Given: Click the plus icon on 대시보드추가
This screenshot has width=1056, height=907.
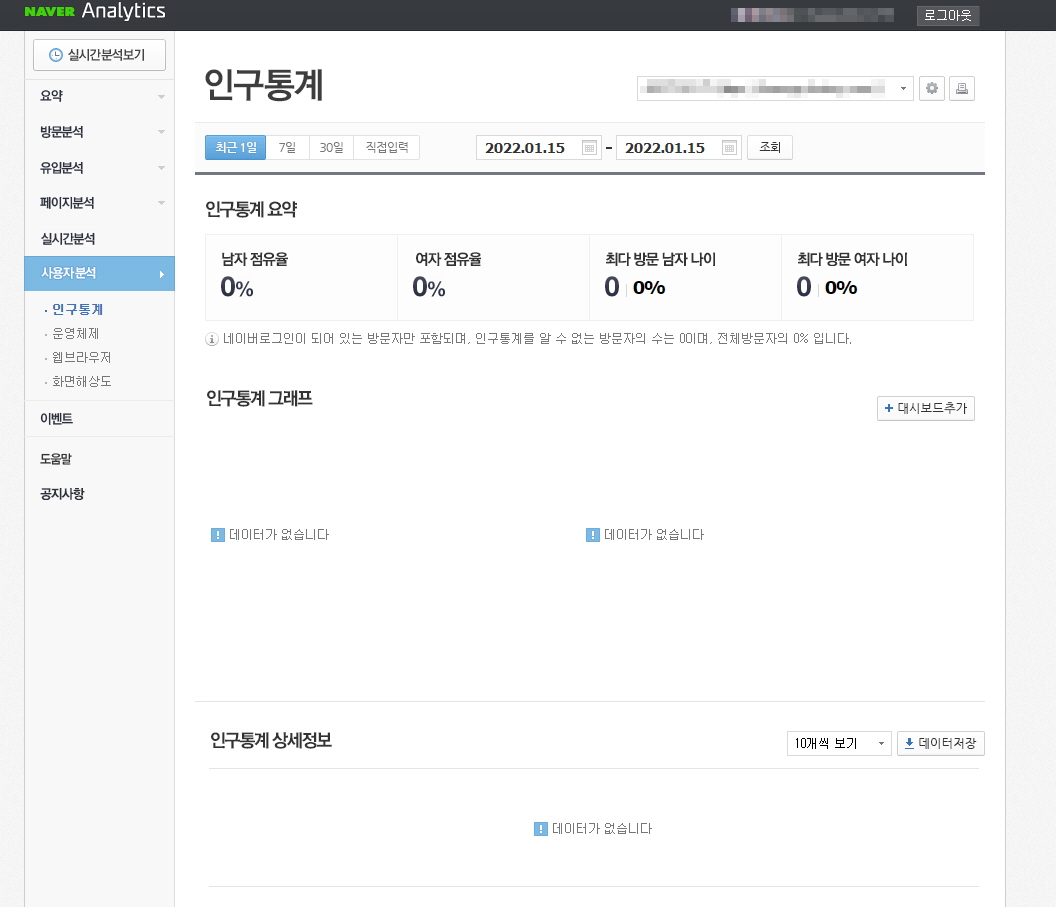Looking at the screenshot, I should point(888,408).
